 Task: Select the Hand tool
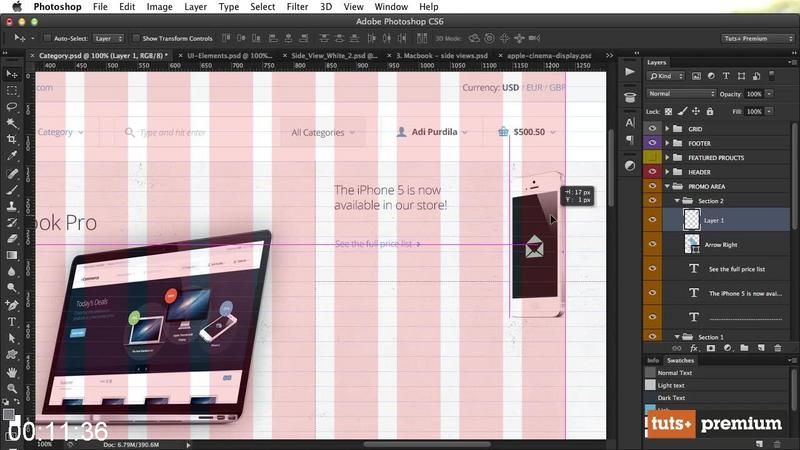coord(11,372)
